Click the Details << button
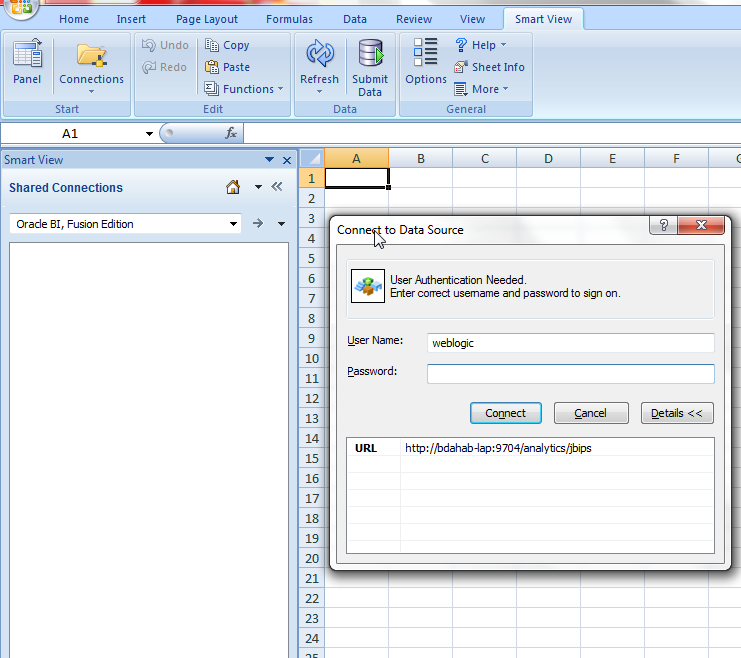The image size is (741, 658). coord(677,413)
